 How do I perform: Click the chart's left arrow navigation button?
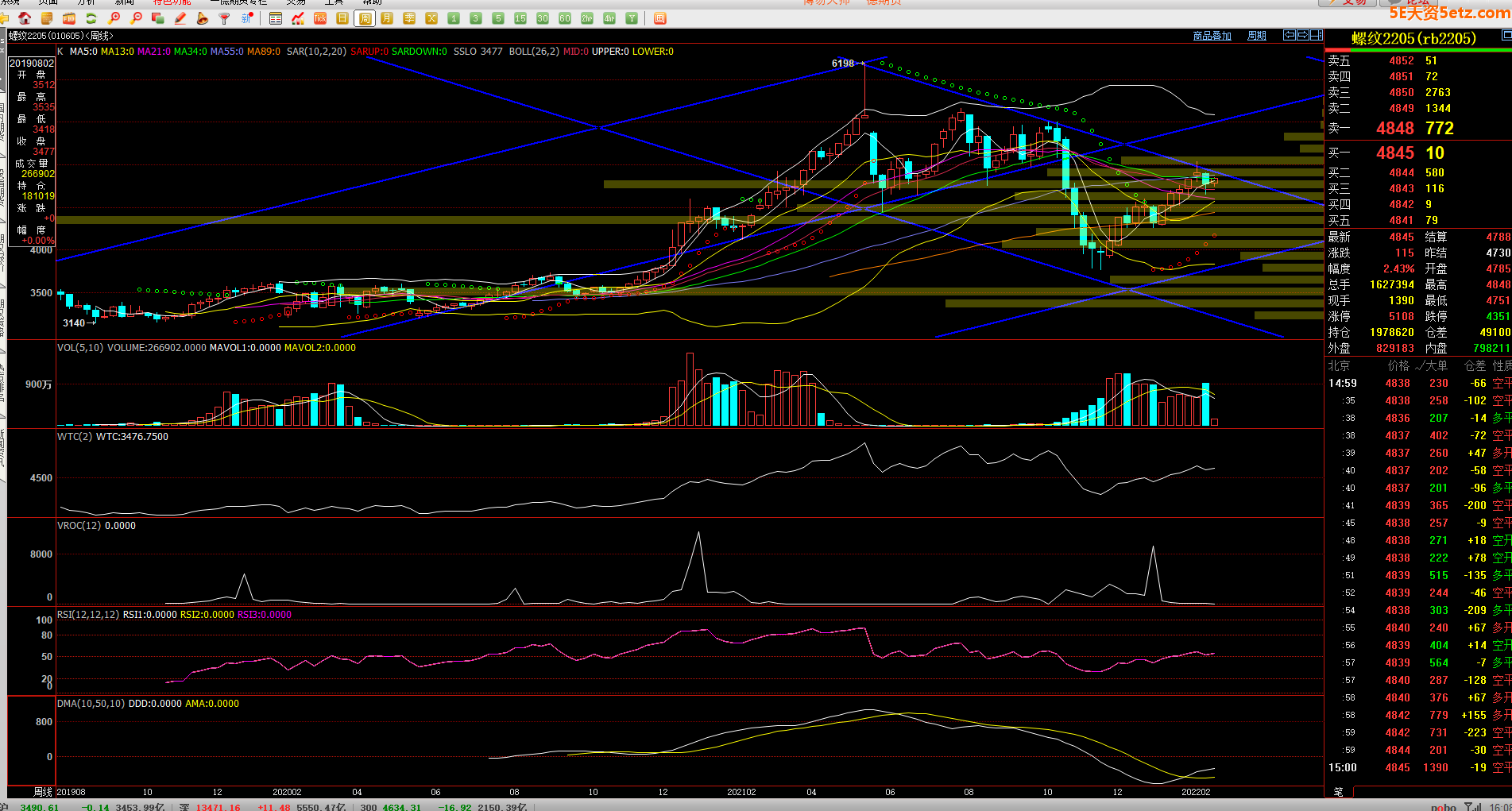1290,35
